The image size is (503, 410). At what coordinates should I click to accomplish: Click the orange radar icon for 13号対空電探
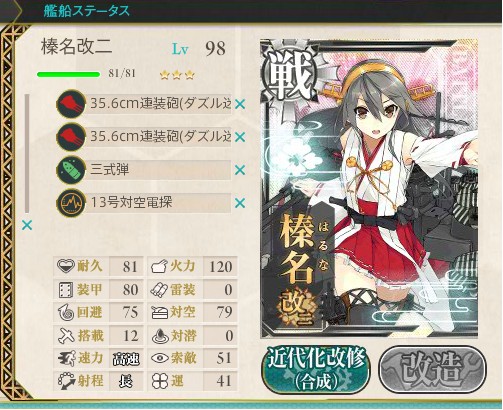click(70, 203)
